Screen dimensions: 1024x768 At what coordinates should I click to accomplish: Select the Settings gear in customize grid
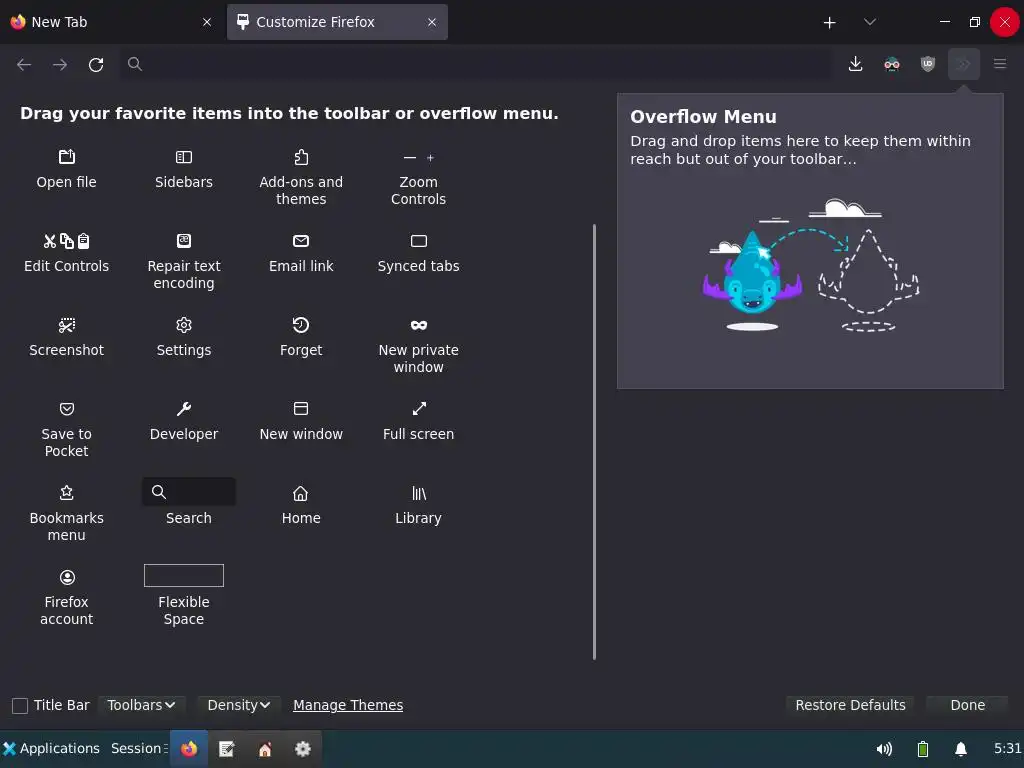(184, 325)
